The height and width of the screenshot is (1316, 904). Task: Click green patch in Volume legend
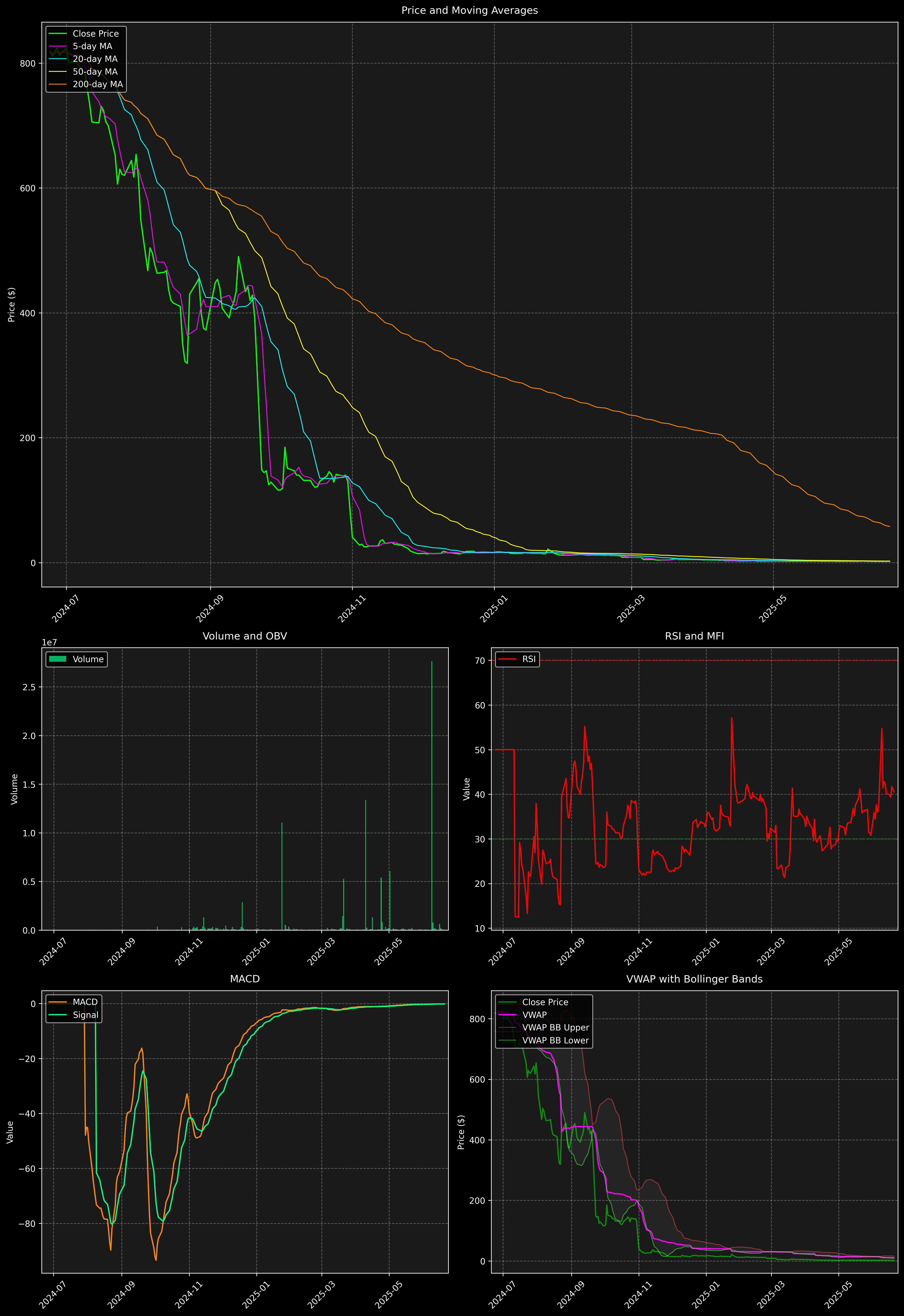click(58, 659)
